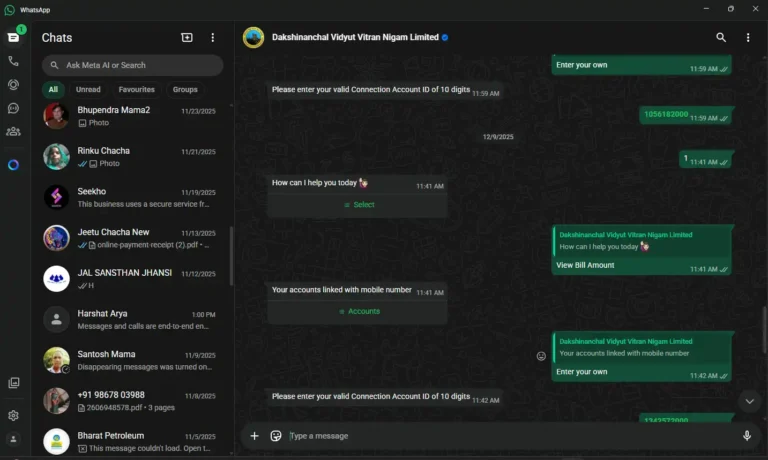This screenshot has height=460, width=768.
Task: Click the WhatsApp logo in the title bar
Action: (x=9, y=10)
